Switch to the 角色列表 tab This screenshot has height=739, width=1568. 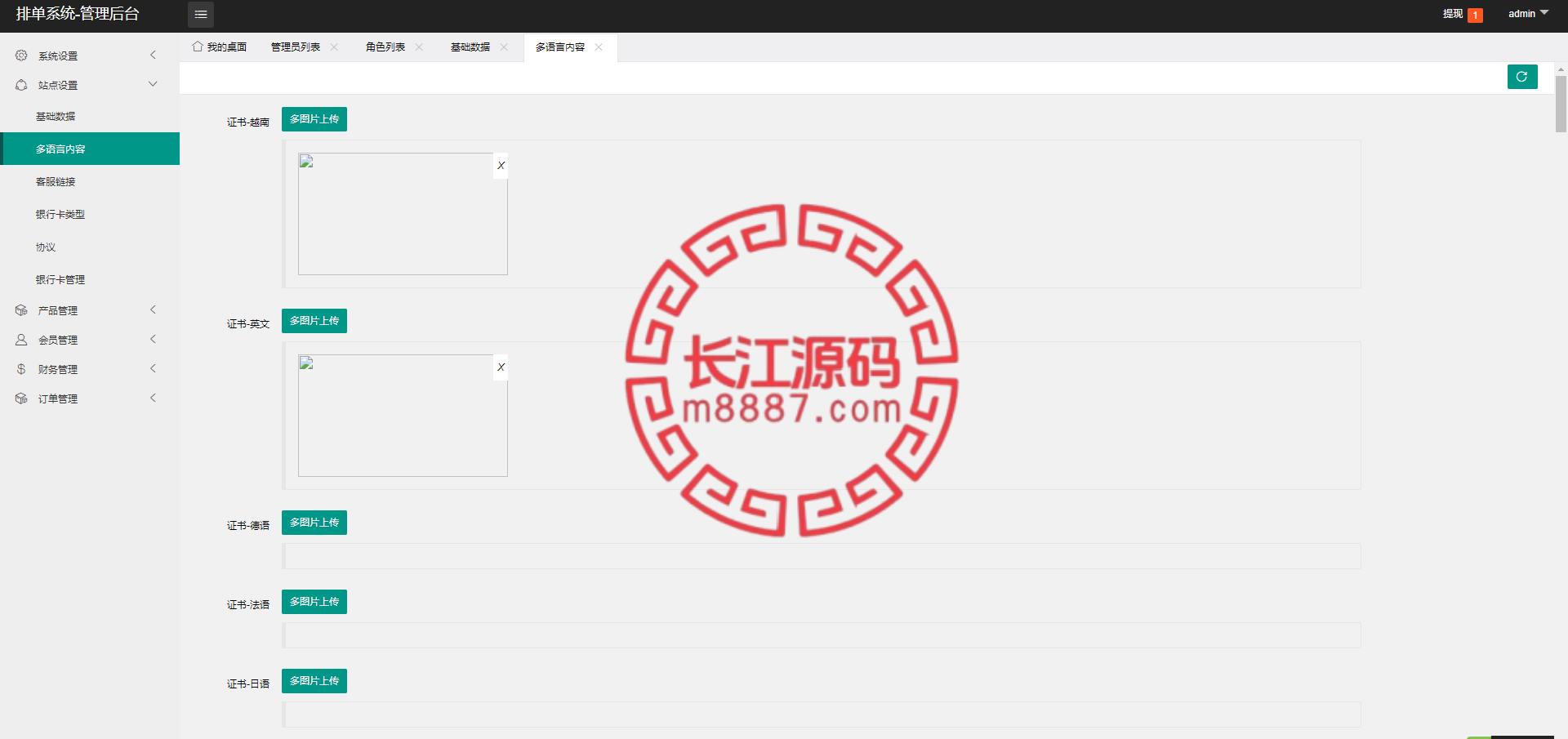point(385,47)
